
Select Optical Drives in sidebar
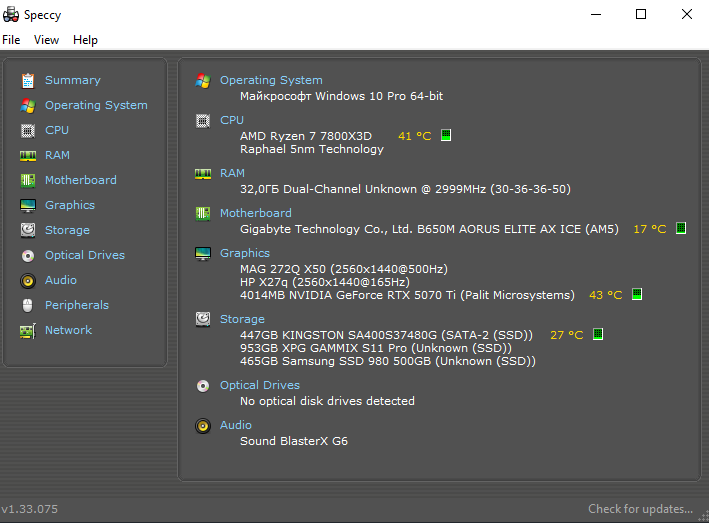(85, 255)
